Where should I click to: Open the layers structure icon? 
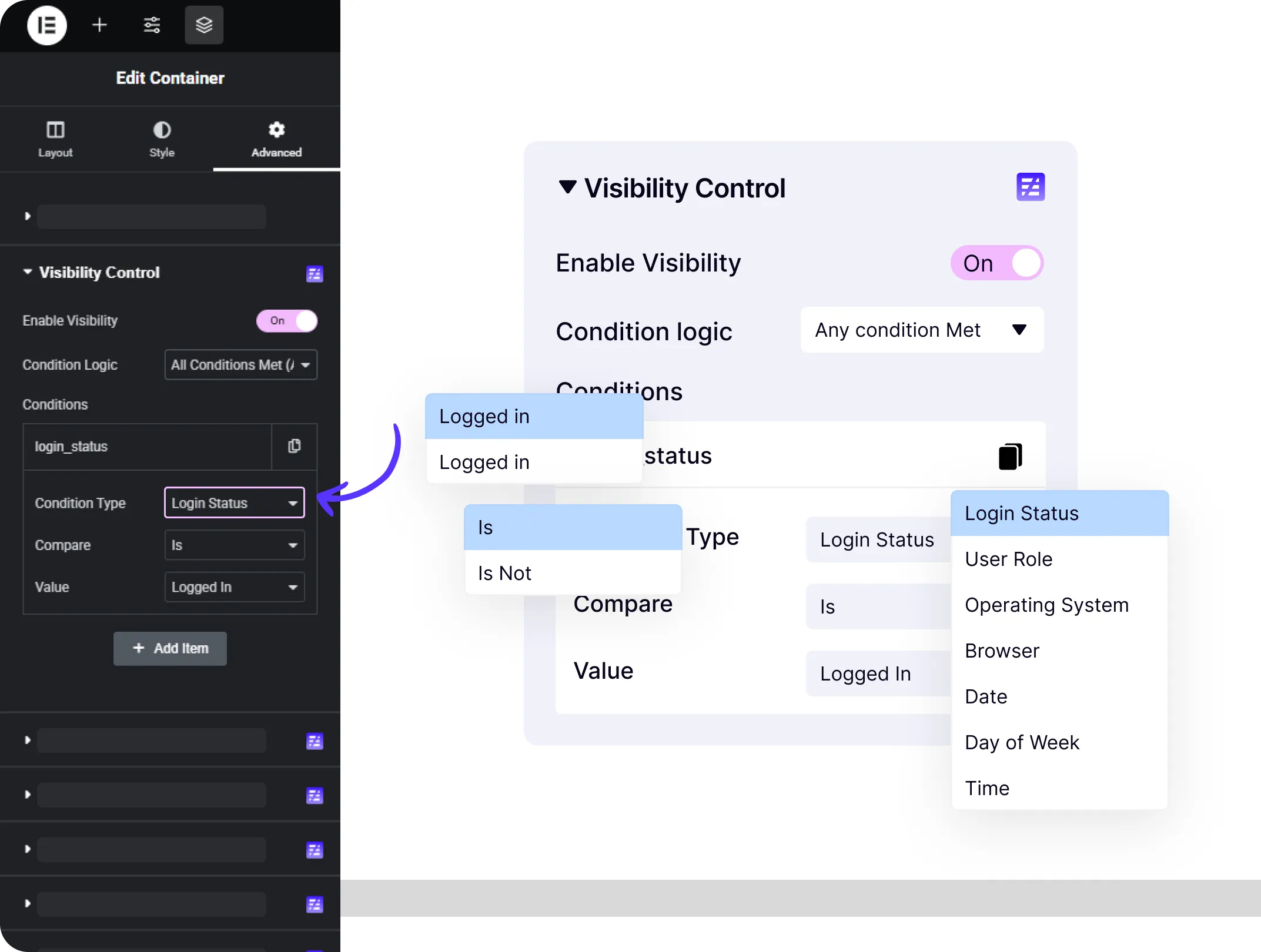(x=204, y=25)
